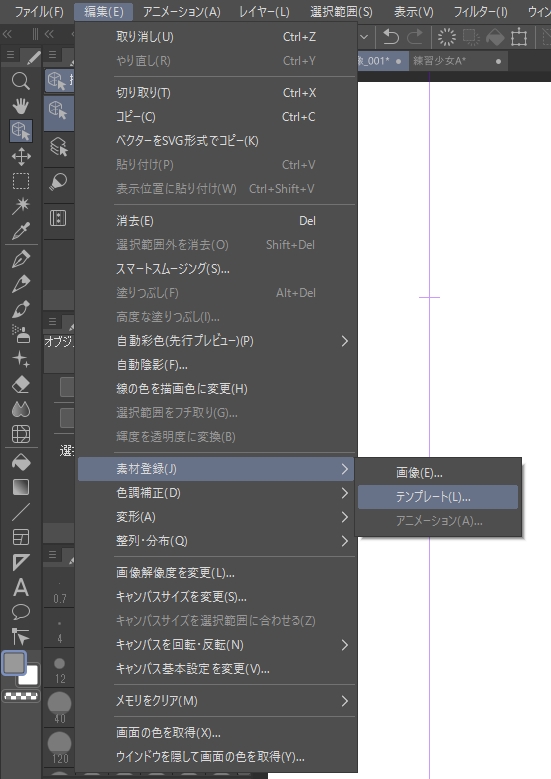Expand the 変形(A) submenu
Viewport: 551px width, 779px height.
pyautogui.click(x=216, y=517)
